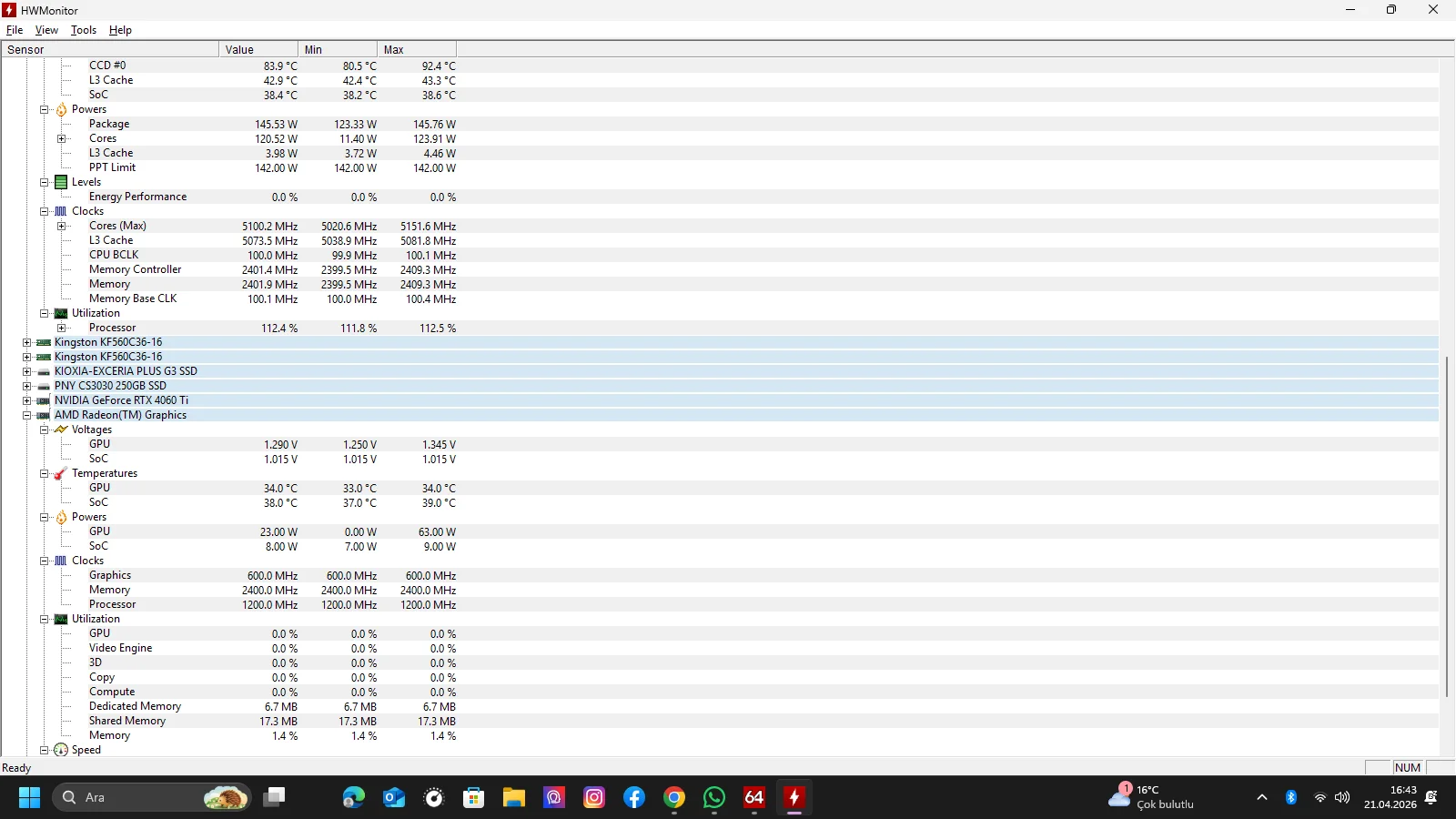Click the Sensor column header
Image resolution: width=1456 pixels, height=819 pixels.
(110, 50)
